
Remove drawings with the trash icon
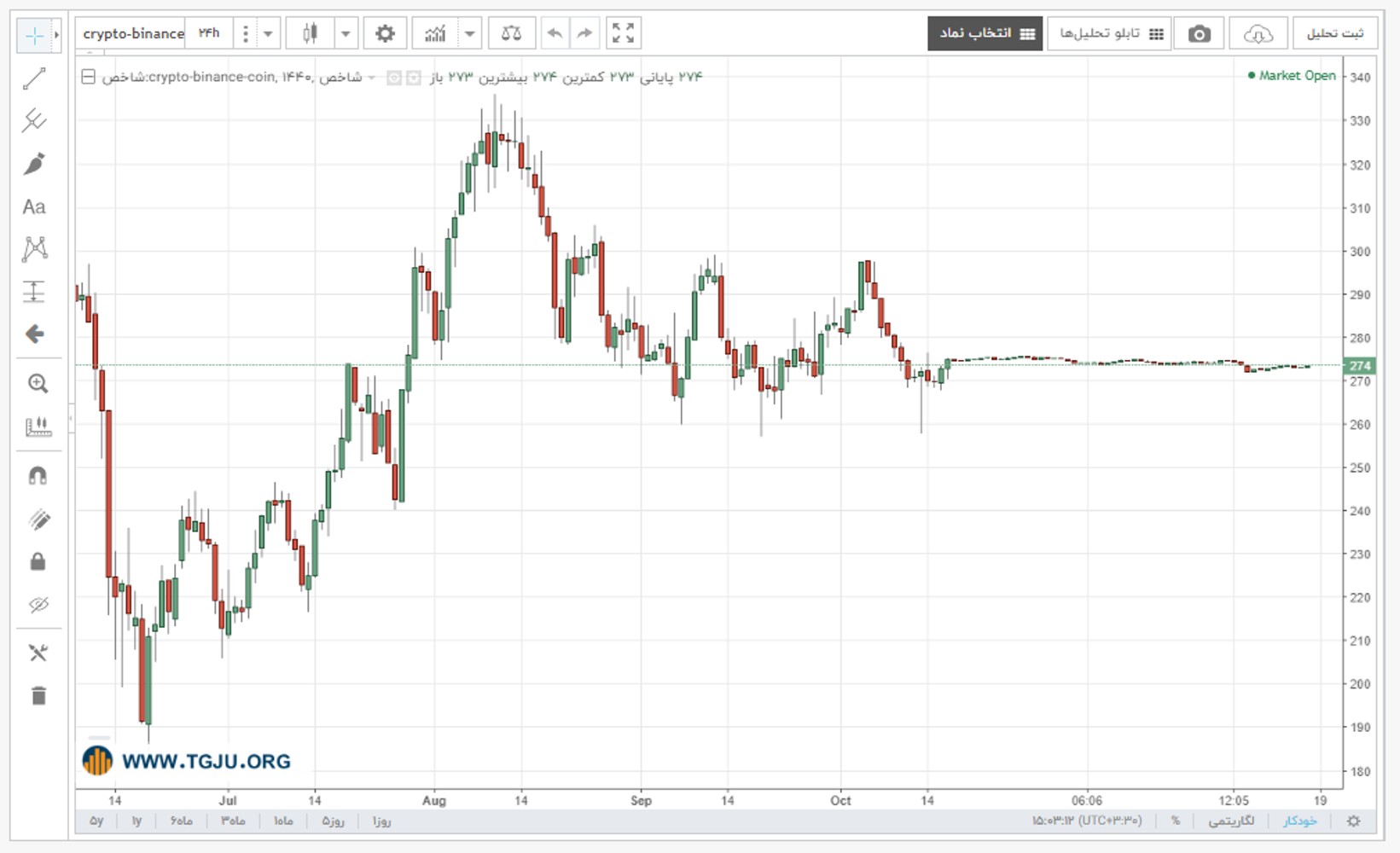tap(38, 696)
